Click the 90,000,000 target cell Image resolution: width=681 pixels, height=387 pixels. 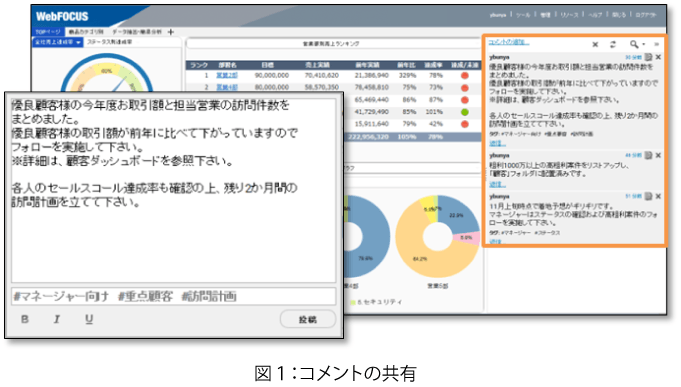pyautogui.click(x=272, y=76)
